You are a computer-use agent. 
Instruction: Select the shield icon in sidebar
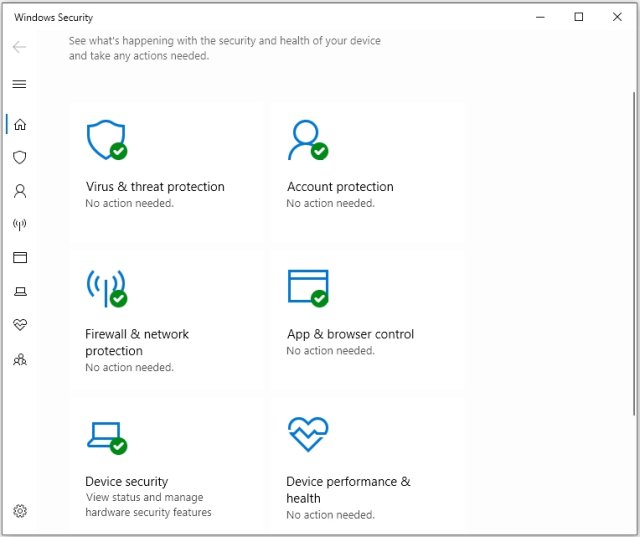point(20,157)
